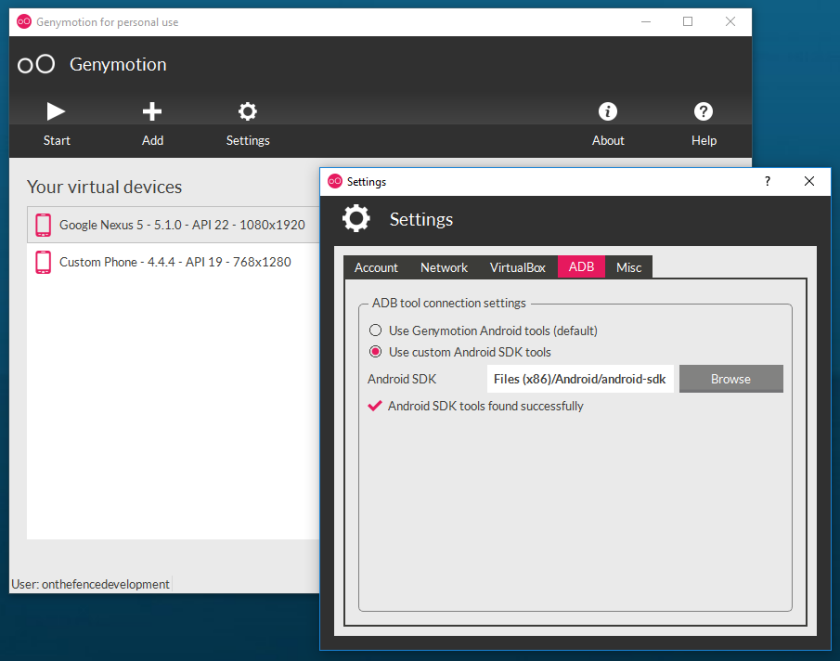Click the Settings dialog title bar icon

[x=335, y=182]
